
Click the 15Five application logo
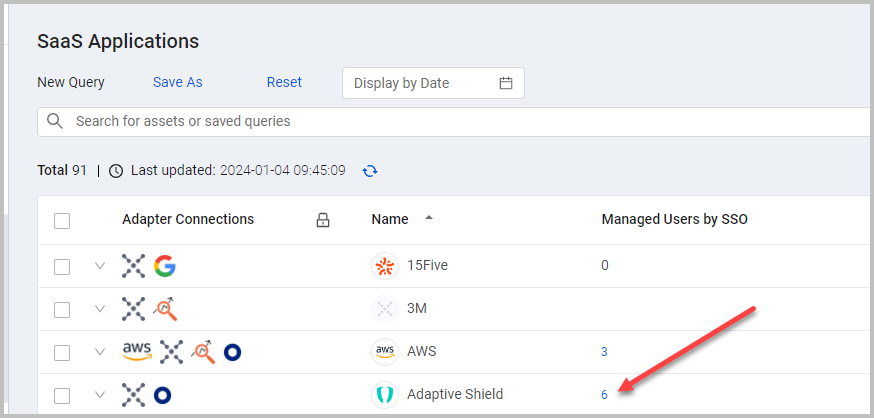pyautogui.click(x=385, y=266)
